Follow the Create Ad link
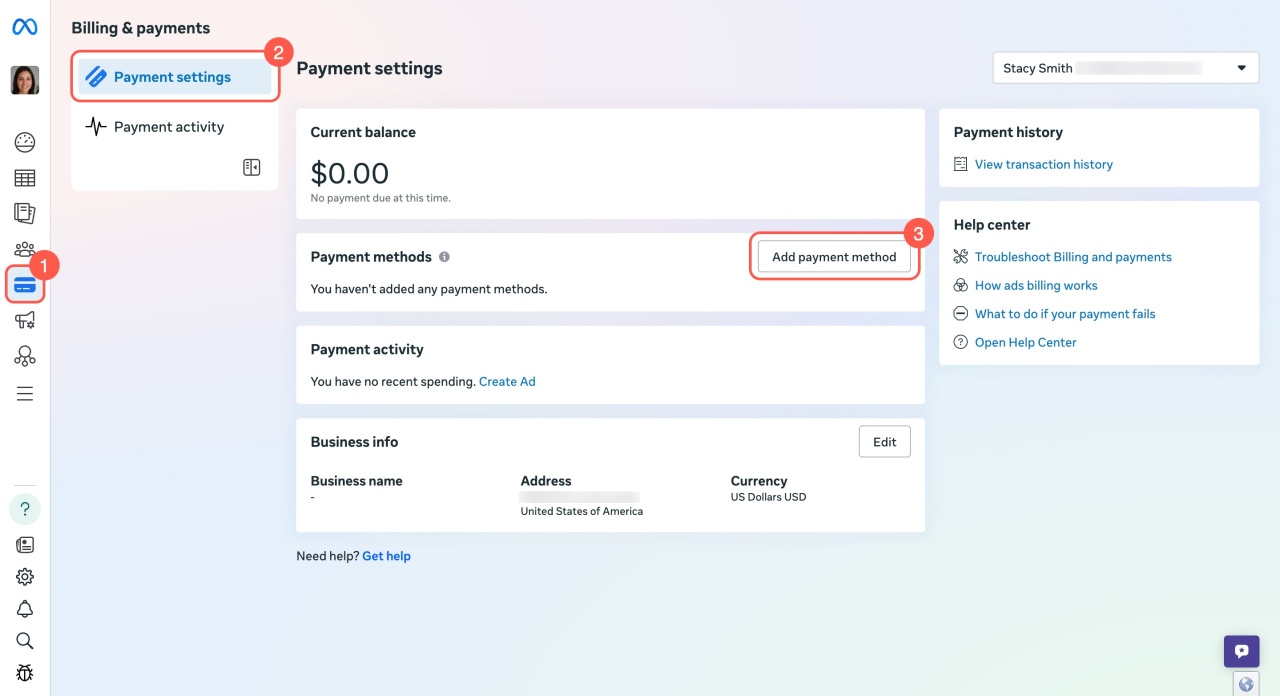The height and width of the screenshot is (696, 1280). [x=507, y=382]
